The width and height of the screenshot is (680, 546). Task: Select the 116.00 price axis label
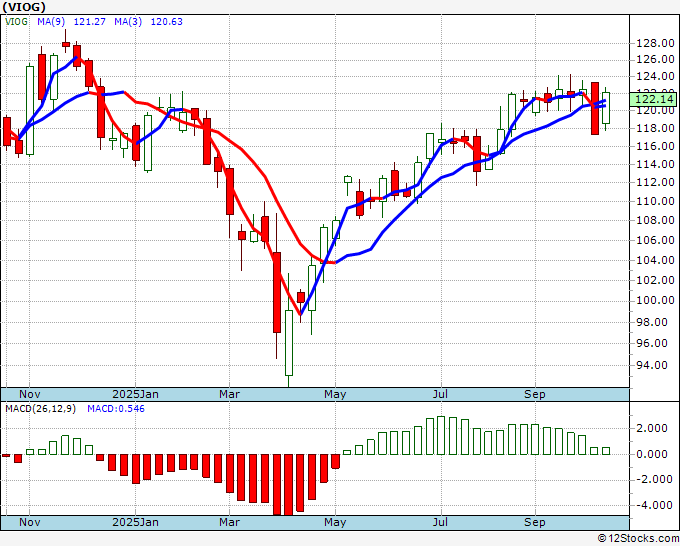coord(655,146)
